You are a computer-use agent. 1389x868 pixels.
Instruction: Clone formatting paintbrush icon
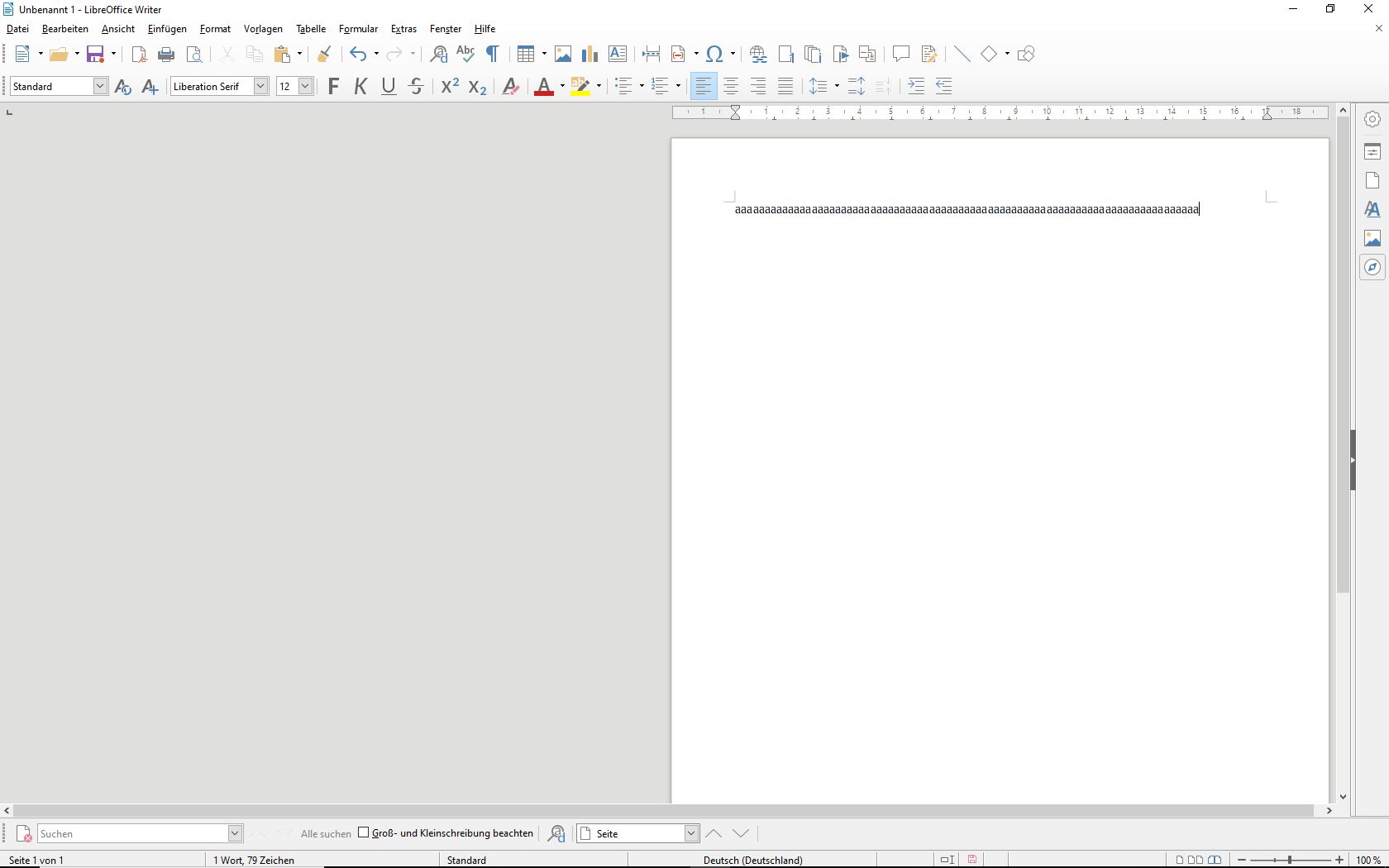point(325,55)
